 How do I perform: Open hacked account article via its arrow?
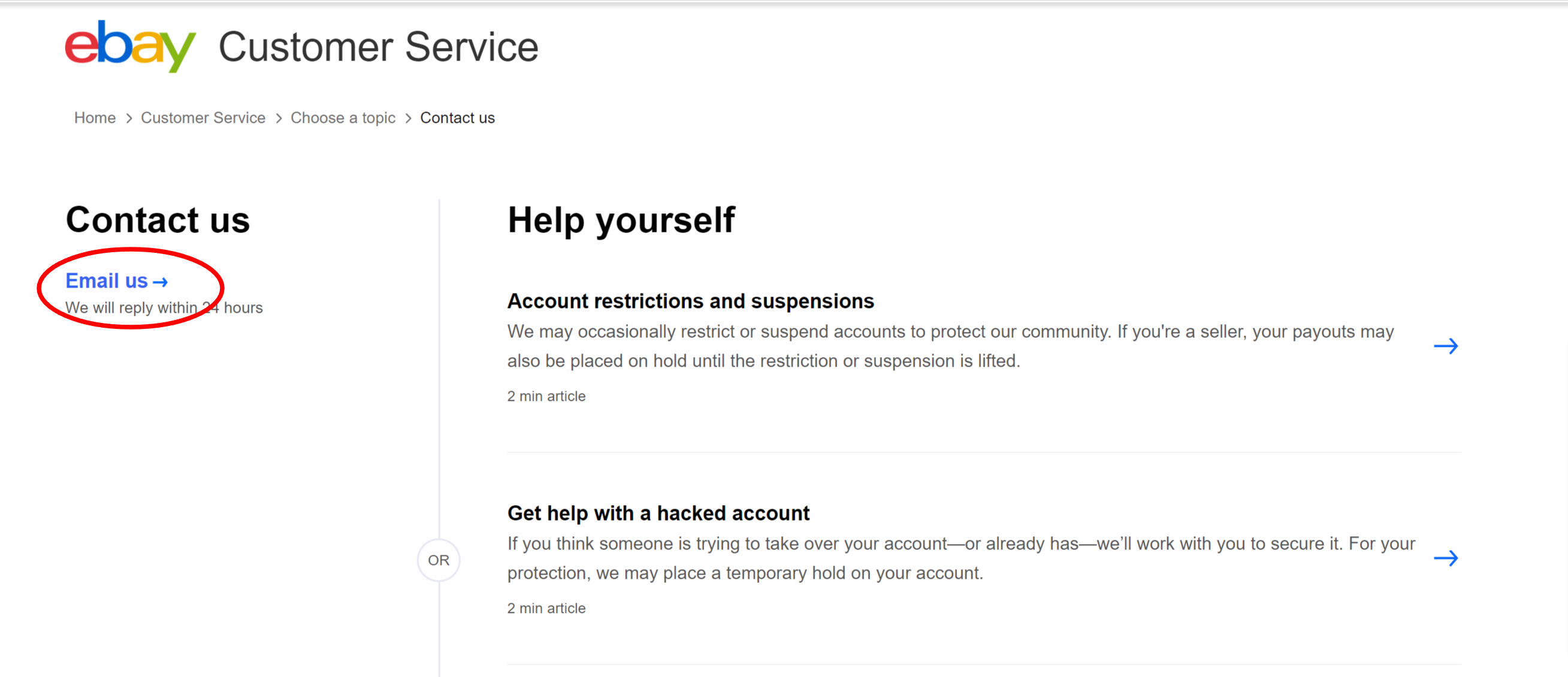pos(1446,558)
